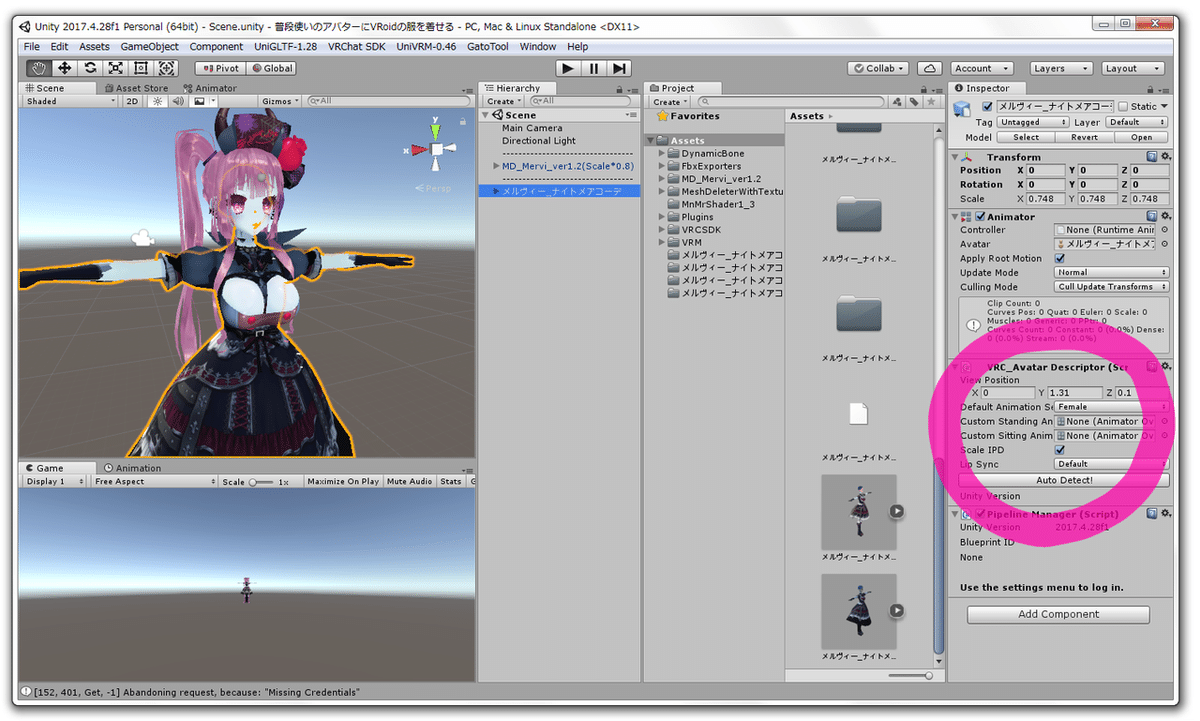Open Animator component help icon
1200x721 pixels.
(1152, 216)
